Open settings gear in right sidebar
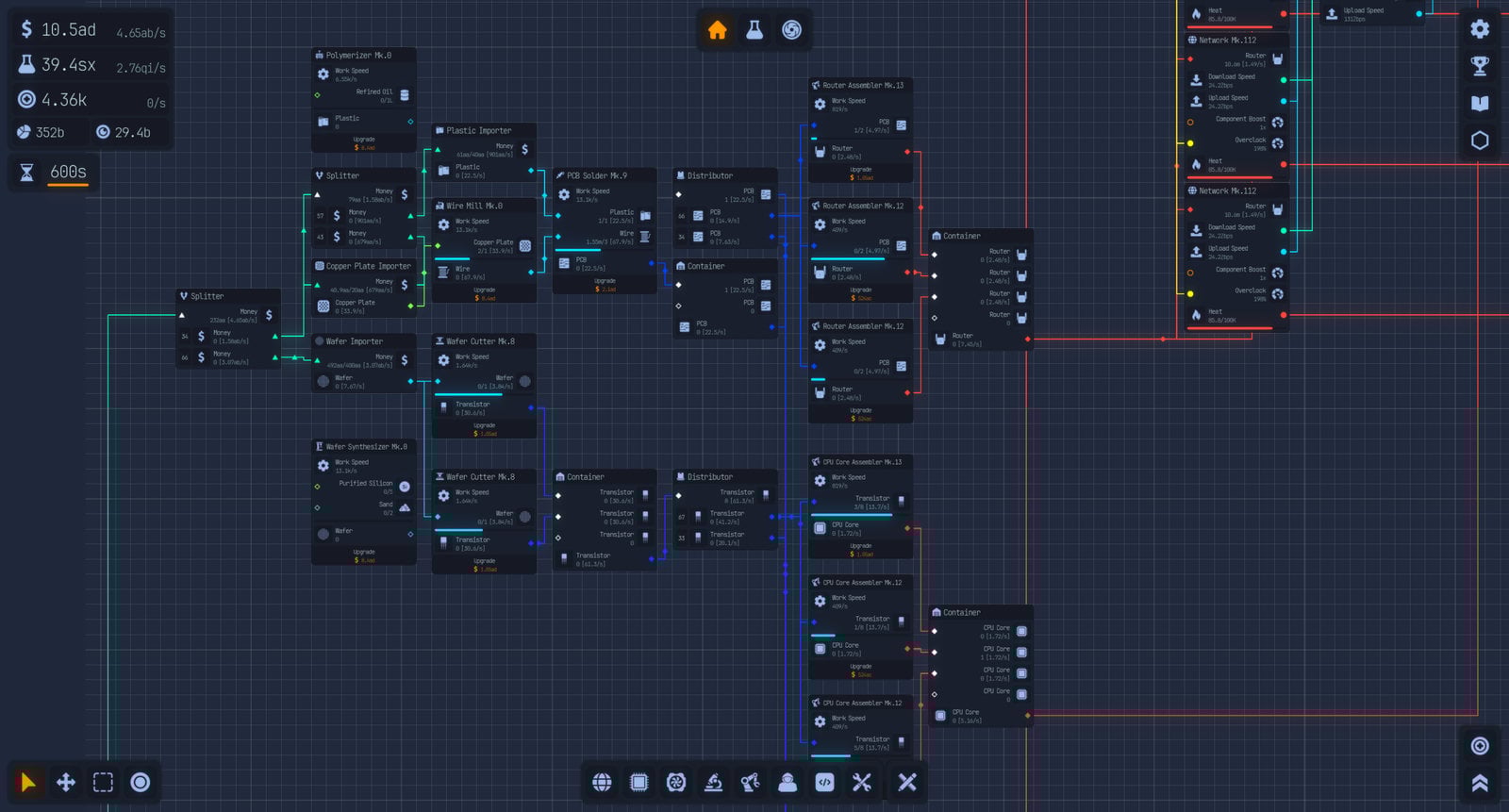 (x=1480, y=29)
